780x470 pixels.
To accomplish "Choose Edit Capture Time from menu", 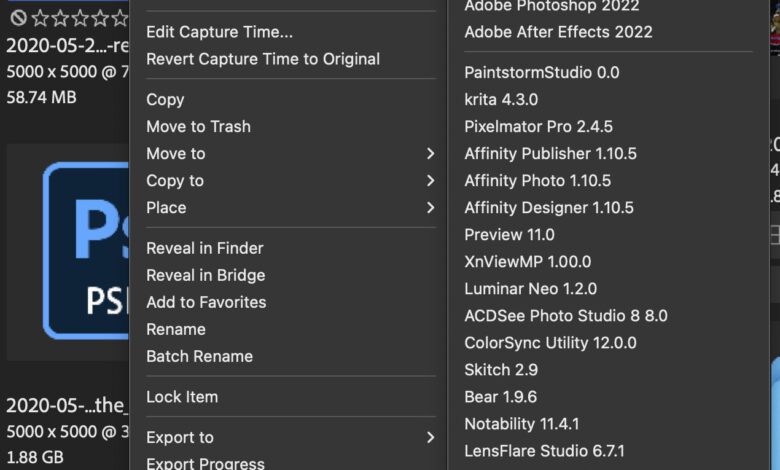I will coord(219,32).
